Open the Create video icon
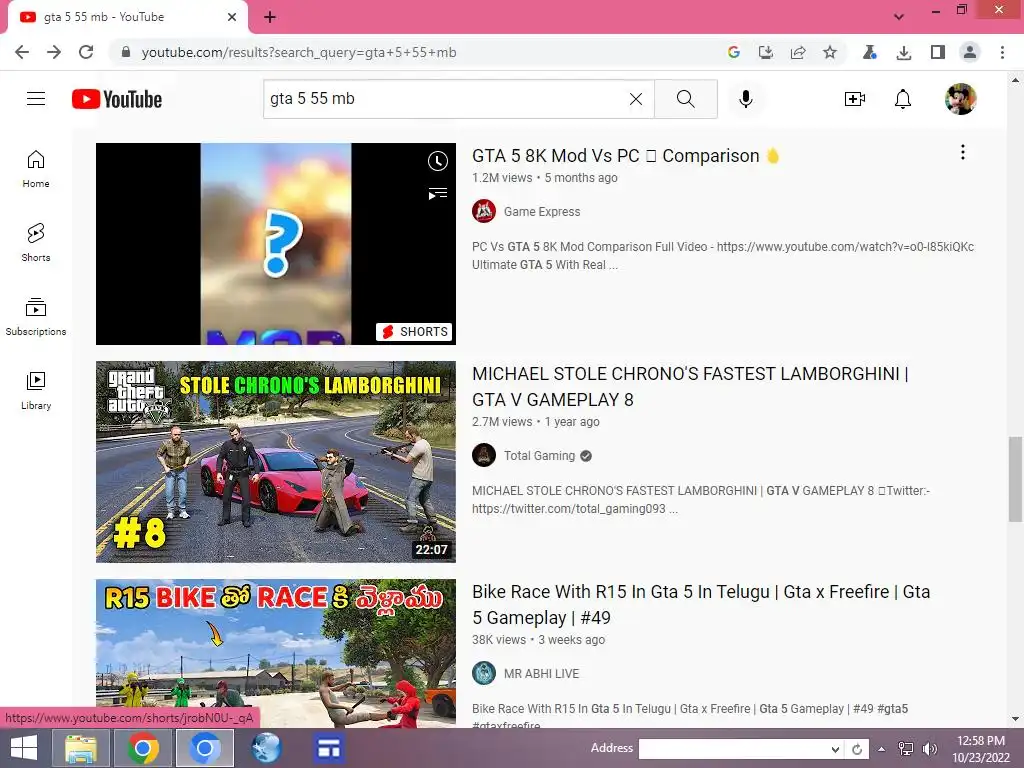1024x768 pixels. pos(854,99)
